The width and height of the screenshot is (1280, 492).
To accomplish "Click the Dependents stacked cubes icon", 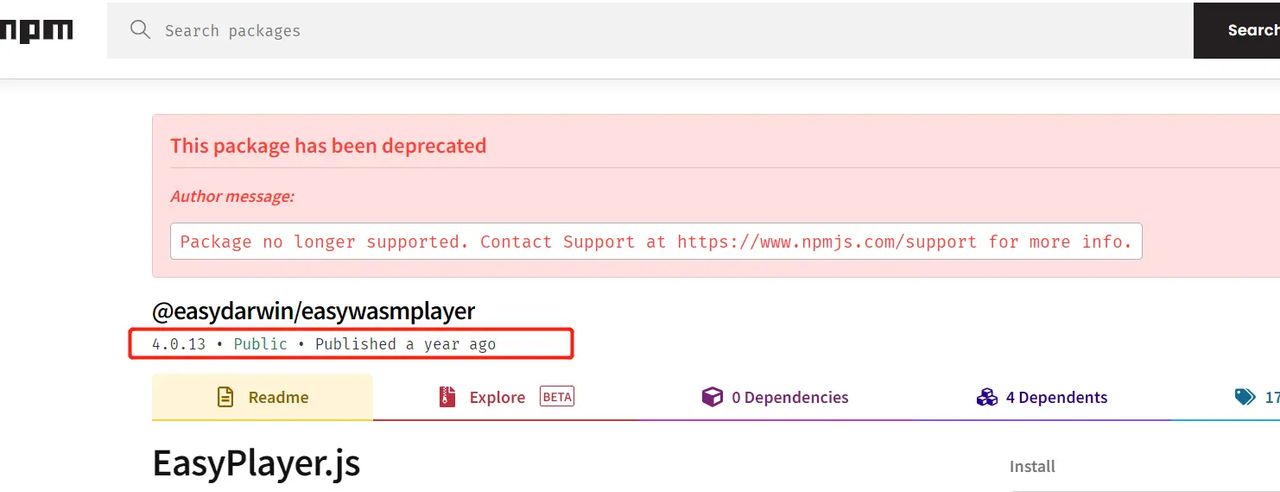I will pos(987,397).
